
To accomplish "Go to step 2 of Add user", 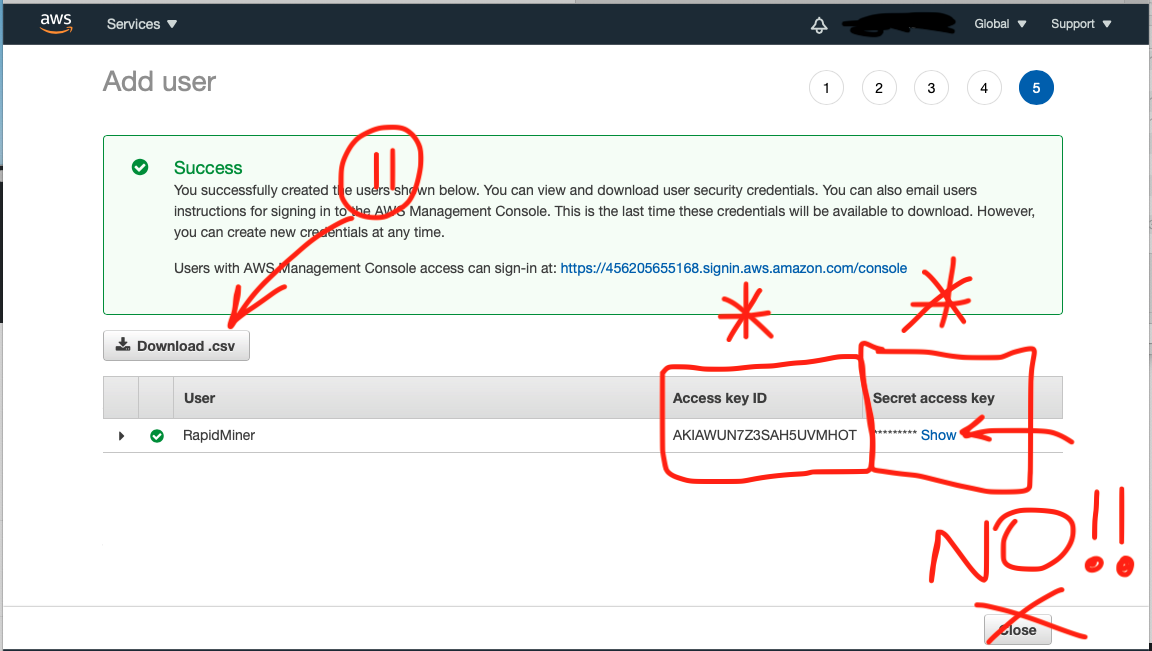I will pos(879,88).
